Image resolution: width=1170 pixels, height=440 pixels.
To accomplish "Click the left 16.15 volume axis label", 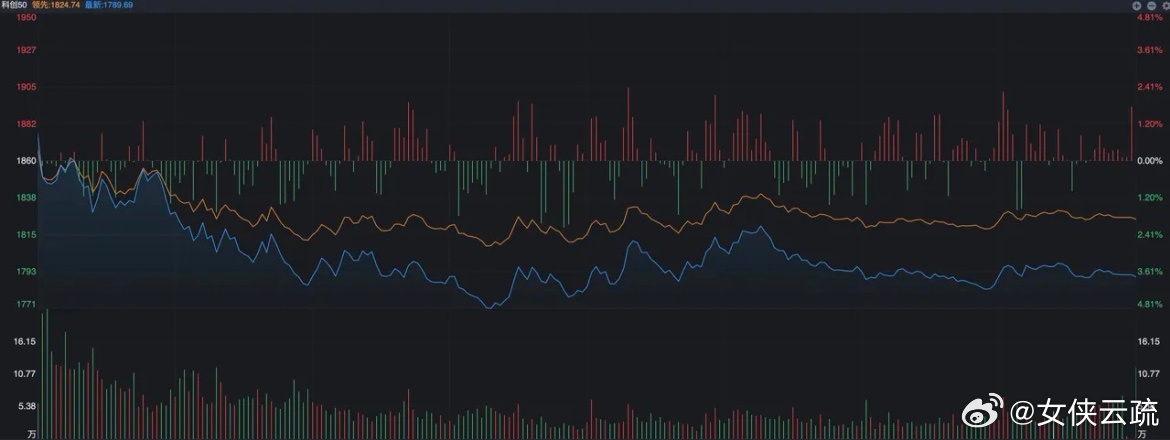I will point(24,341).
